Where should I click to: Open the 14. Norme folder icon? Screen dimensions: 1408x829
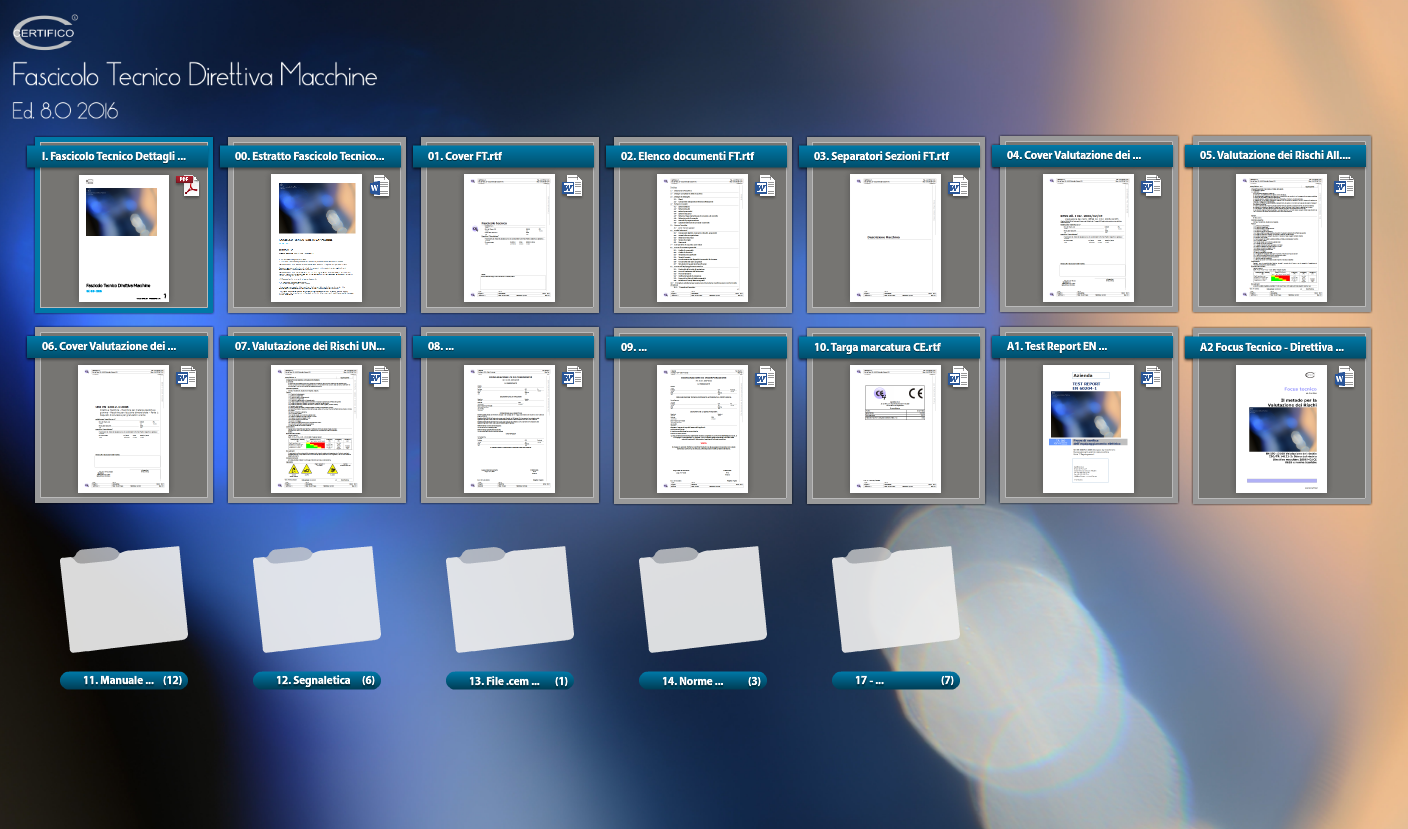pos(703,598)
